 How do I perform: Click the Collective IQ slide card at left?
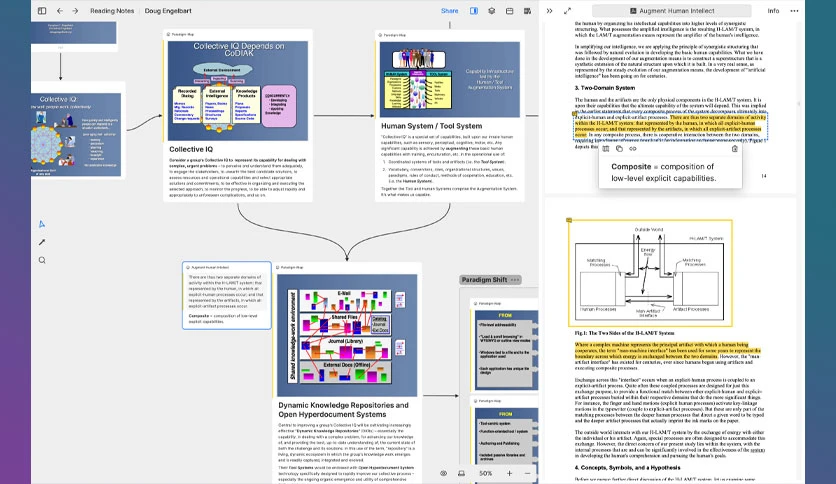click(x=76, y=135)
